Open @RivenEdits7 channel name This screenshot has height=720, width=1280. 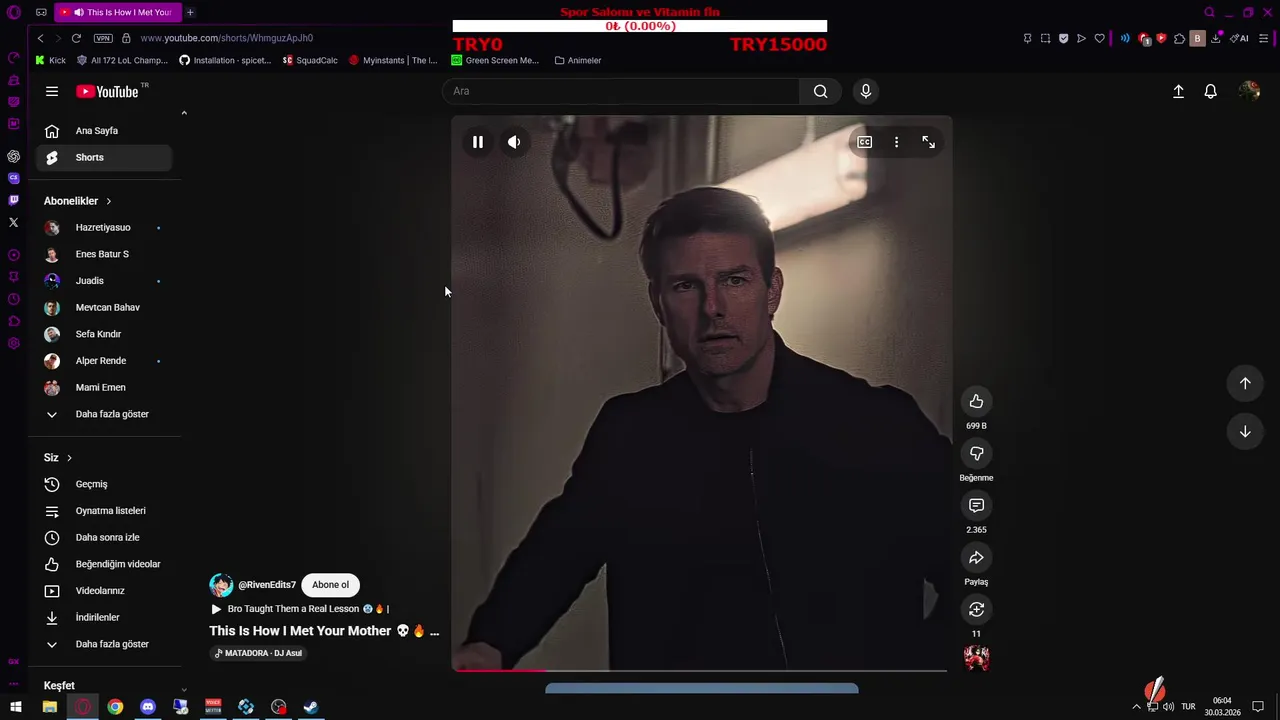(267, 585)
